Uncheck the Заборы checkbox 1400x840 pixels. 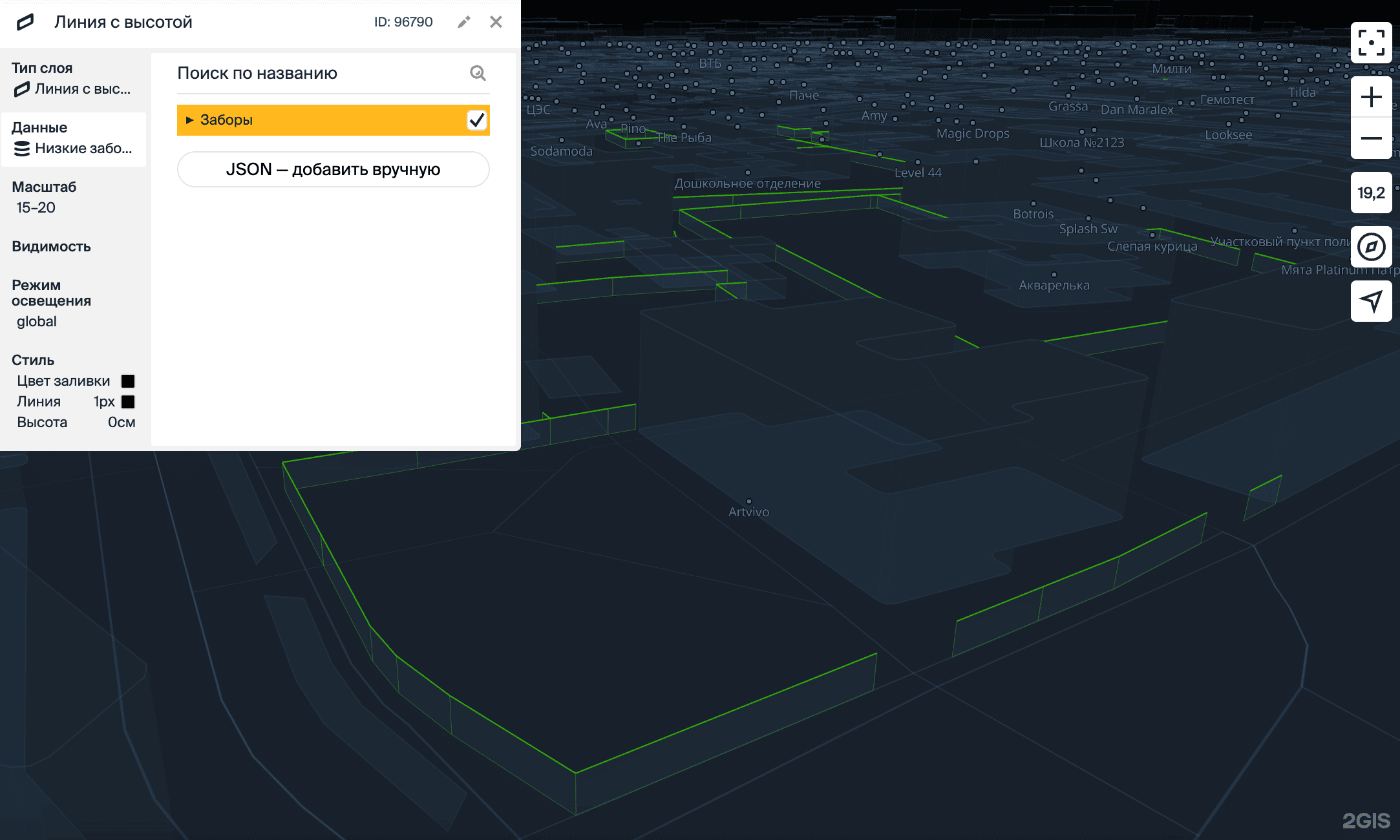(476, 120)
